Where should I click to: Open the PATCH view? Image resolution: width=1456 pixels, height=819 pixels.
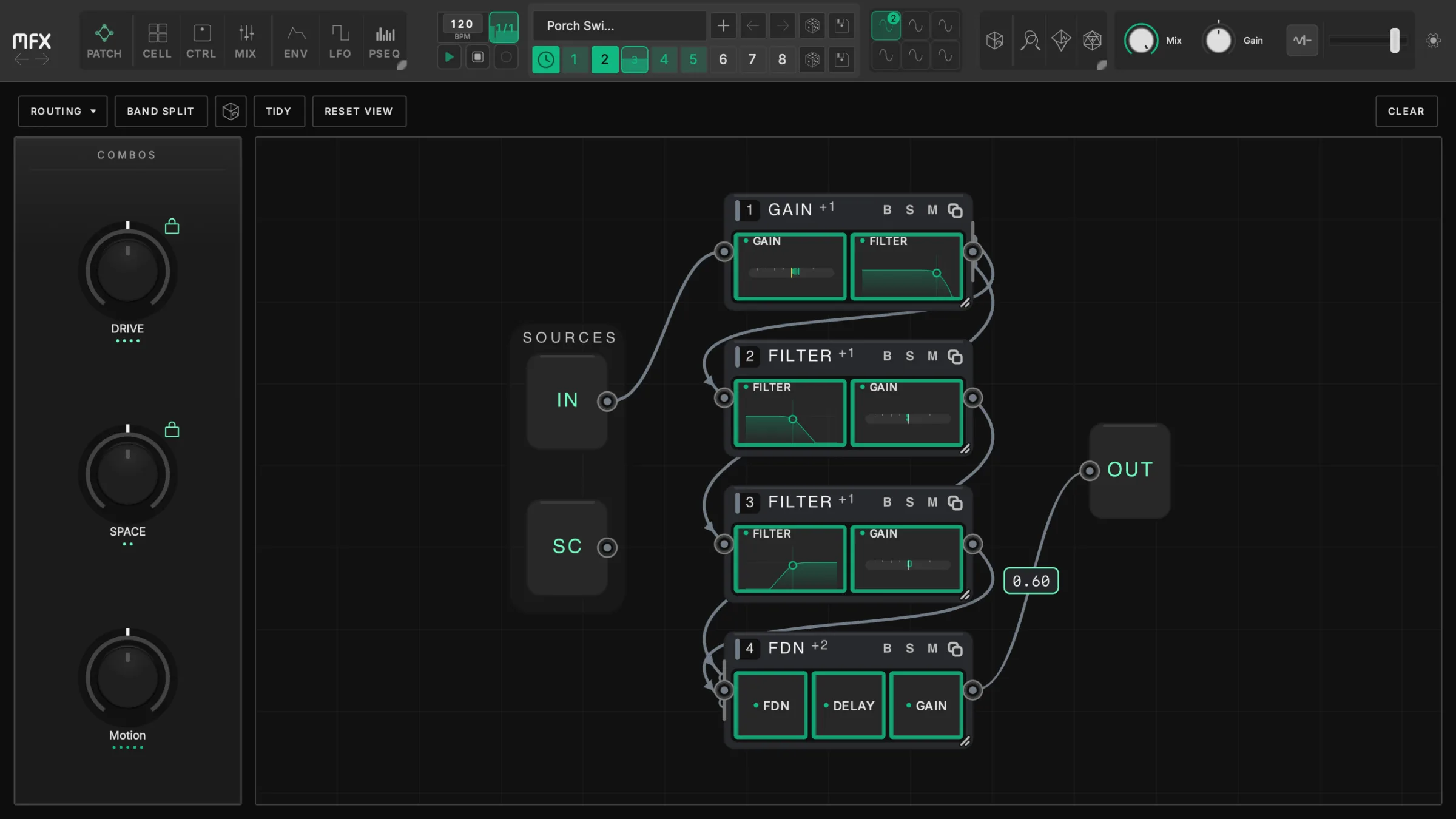(x=104, y=41)
